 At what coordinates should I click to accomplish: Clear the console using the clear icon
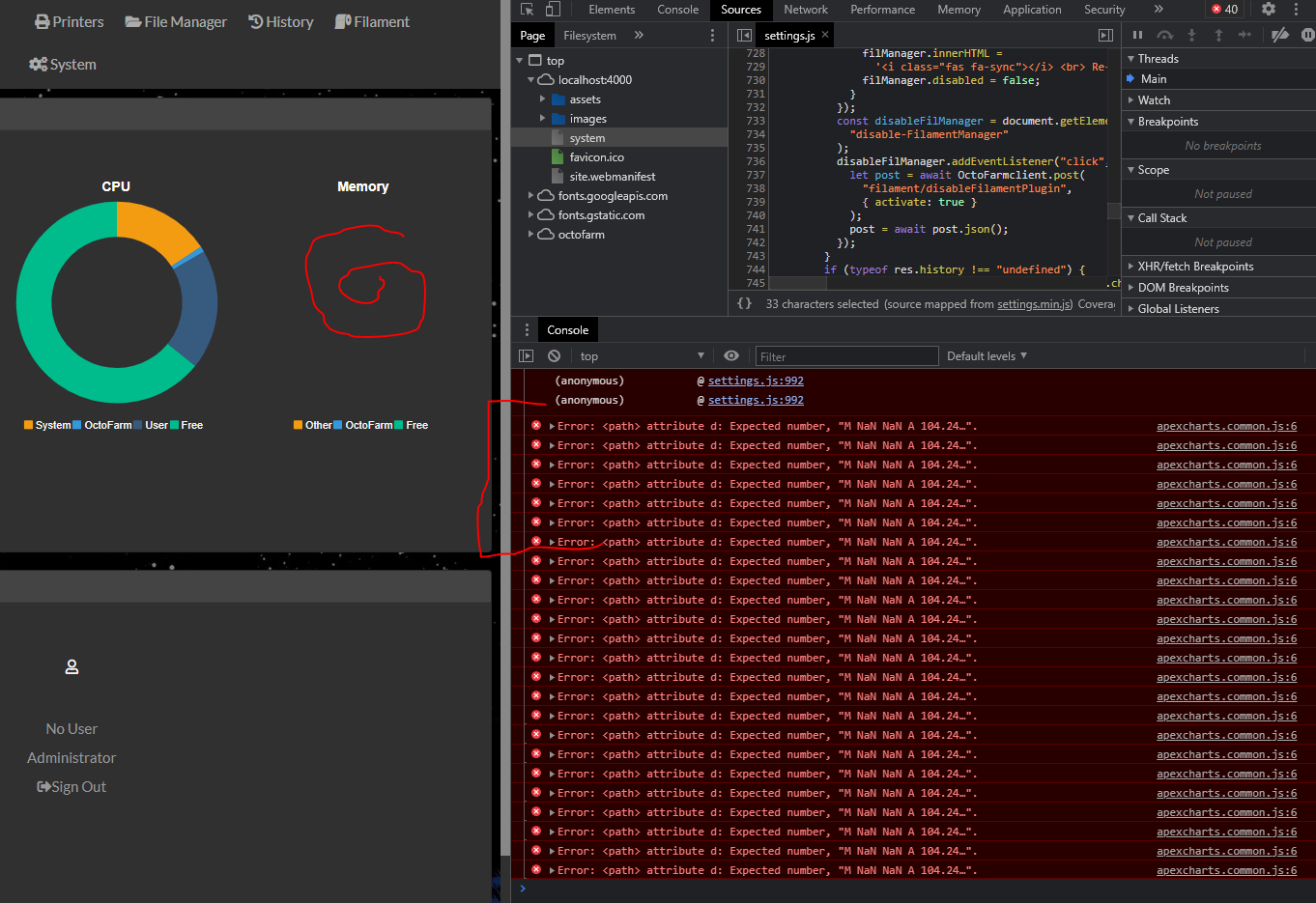554,355
